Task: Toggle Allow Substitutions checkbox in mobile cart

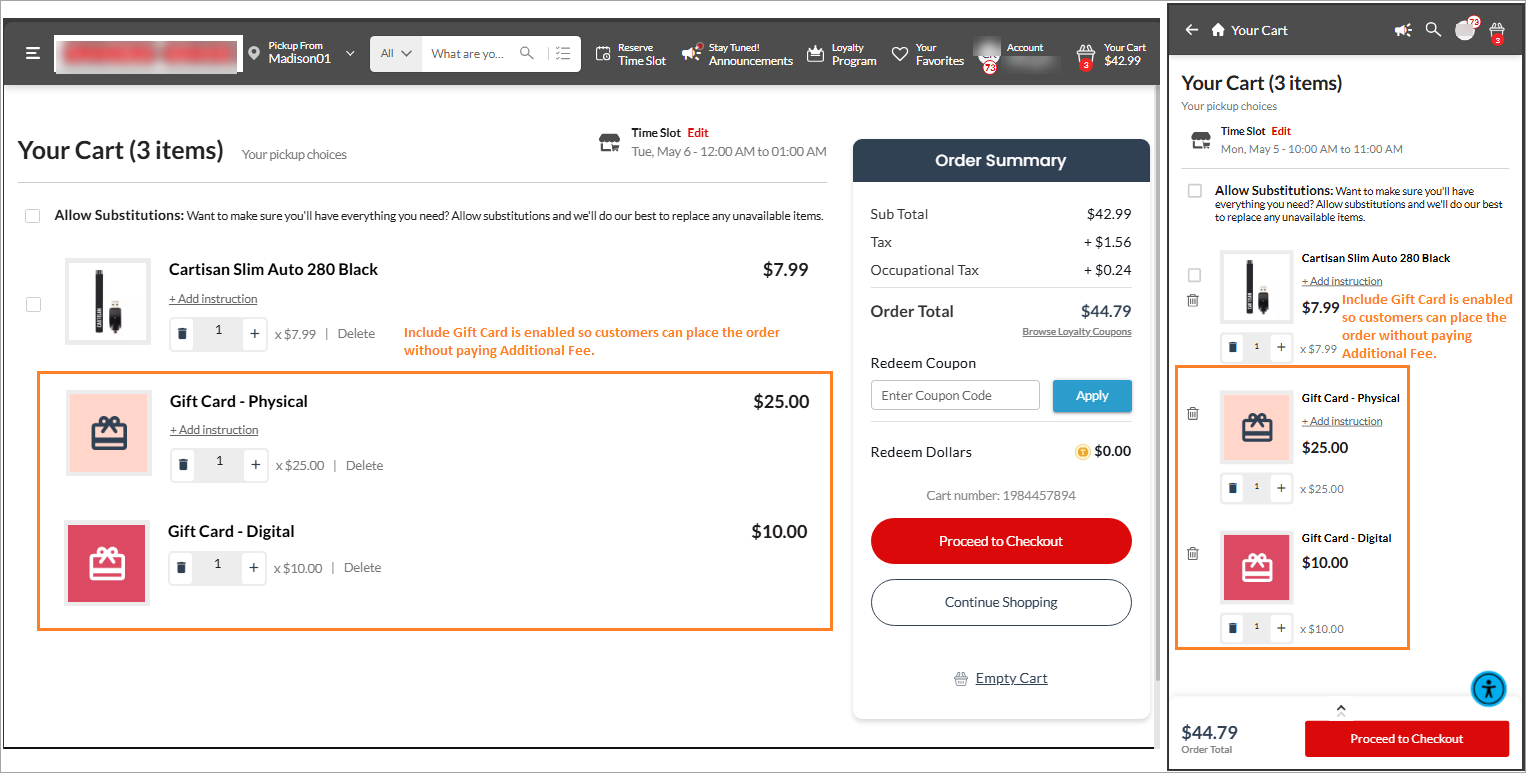Action: (x=1194, y=191)
